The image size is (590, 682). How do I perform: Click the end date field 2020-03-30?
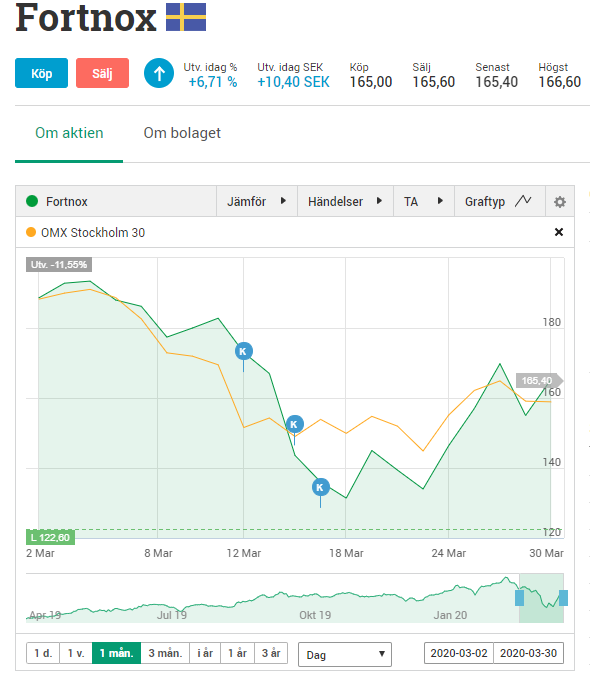529,653
